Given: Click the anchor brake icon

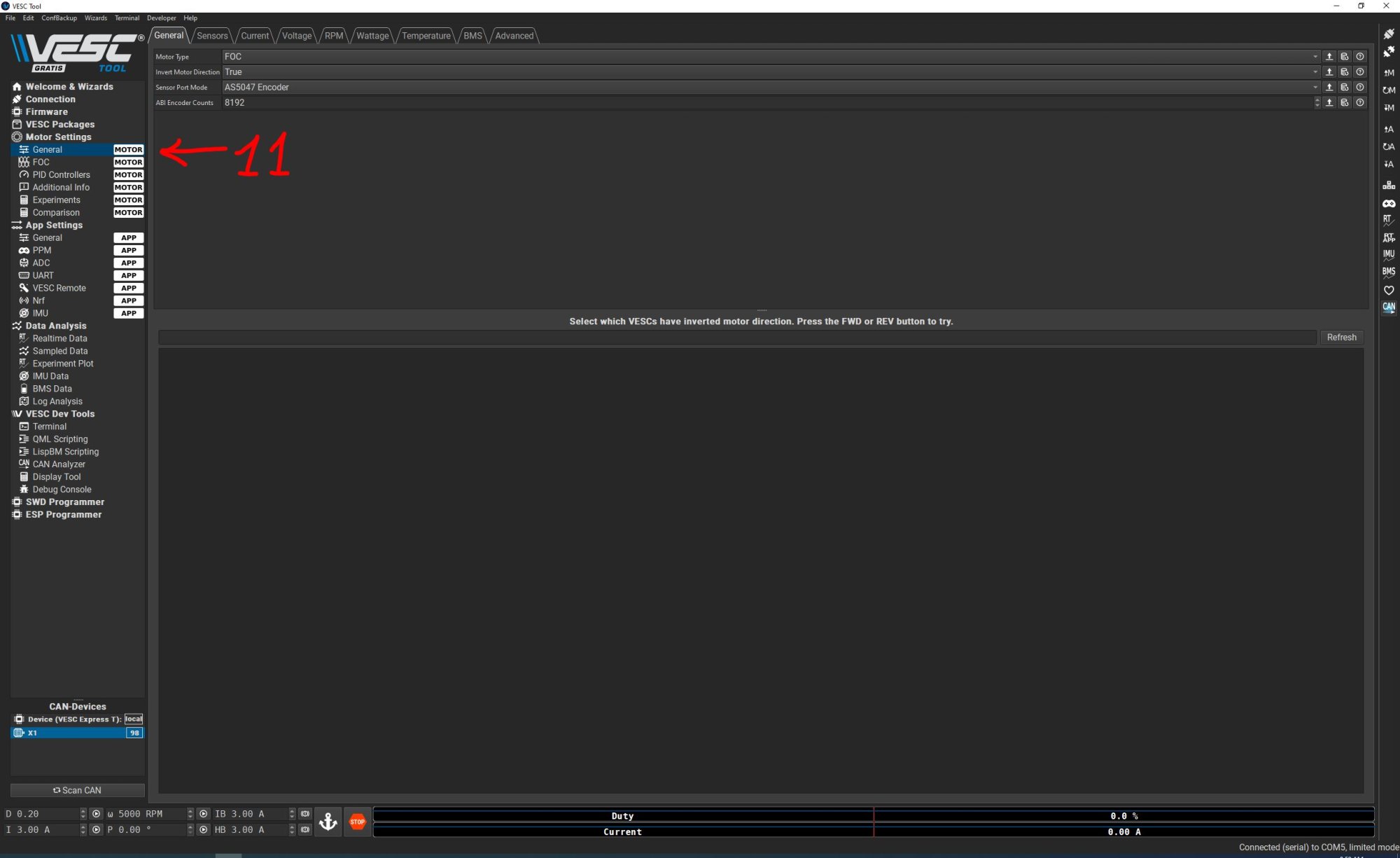Looking at the screenshot, I should tap(328, 822).
